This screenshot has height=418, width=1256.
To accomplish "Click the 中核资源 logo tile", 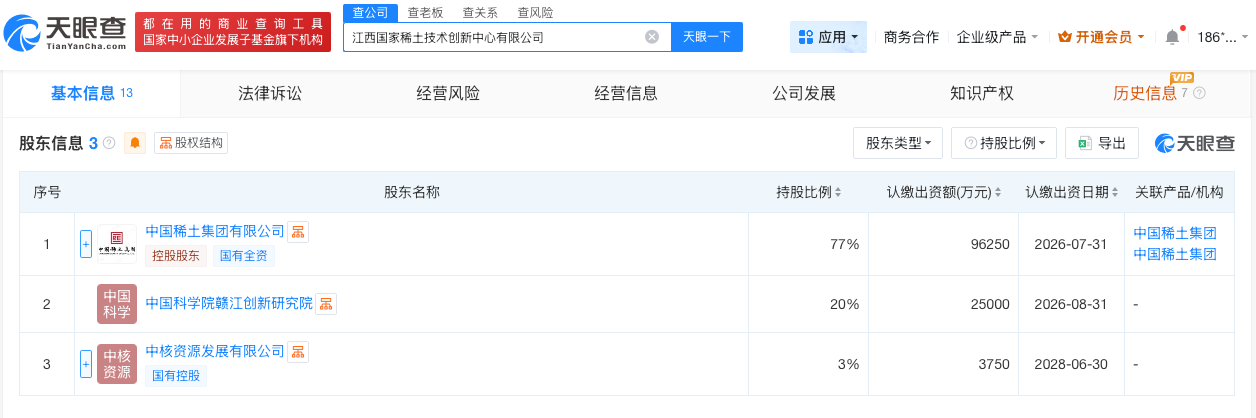I will click(x=117, y=364).
